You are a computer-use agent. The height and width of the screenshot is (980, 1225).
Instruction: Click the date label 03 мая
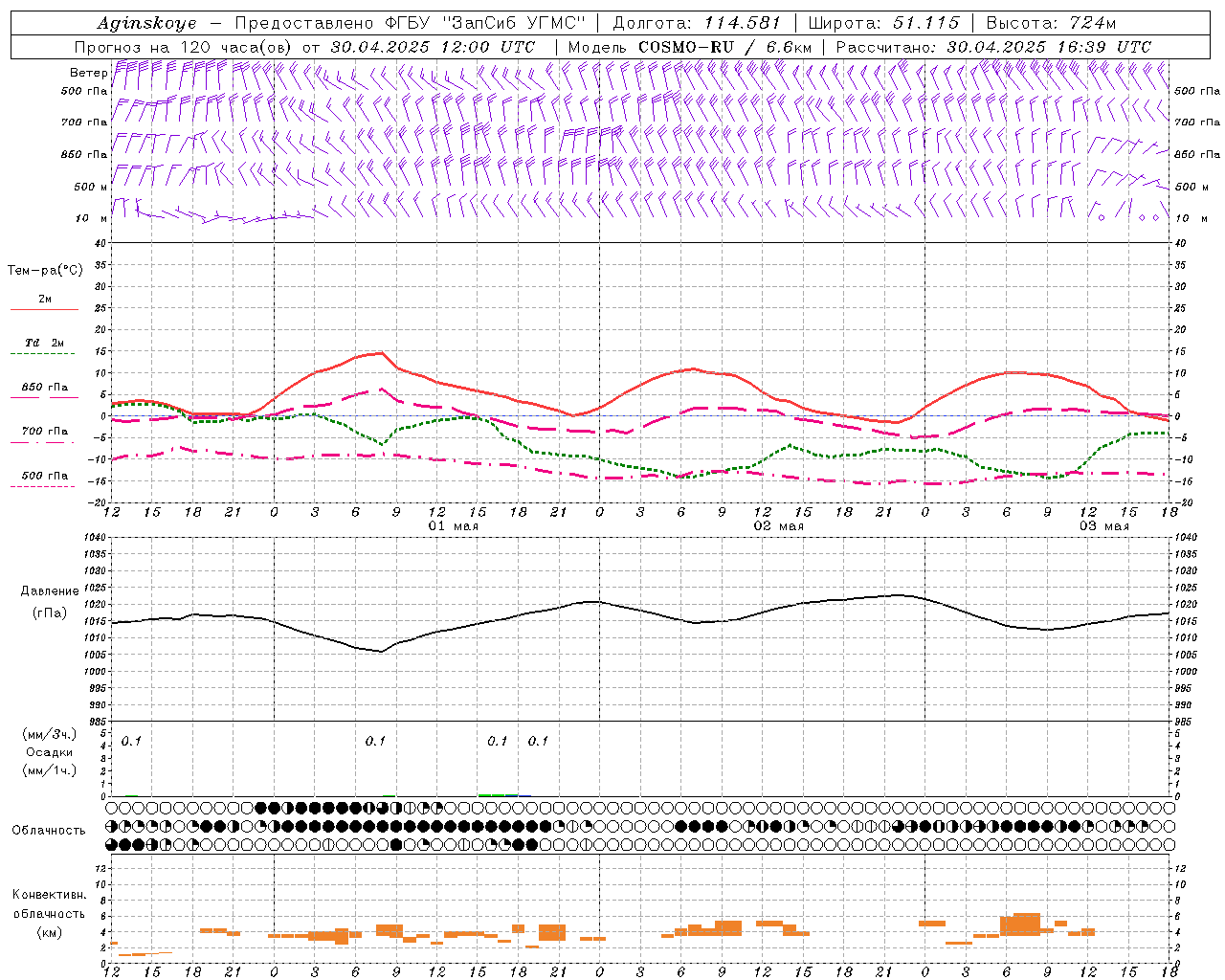[1104, 526]
